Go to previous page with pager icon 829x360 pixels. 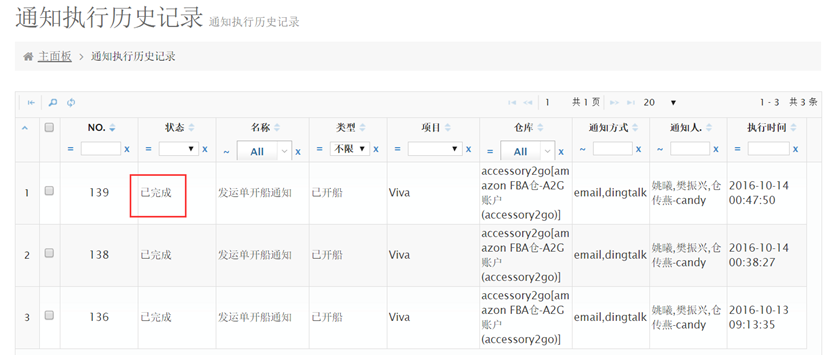528,103
